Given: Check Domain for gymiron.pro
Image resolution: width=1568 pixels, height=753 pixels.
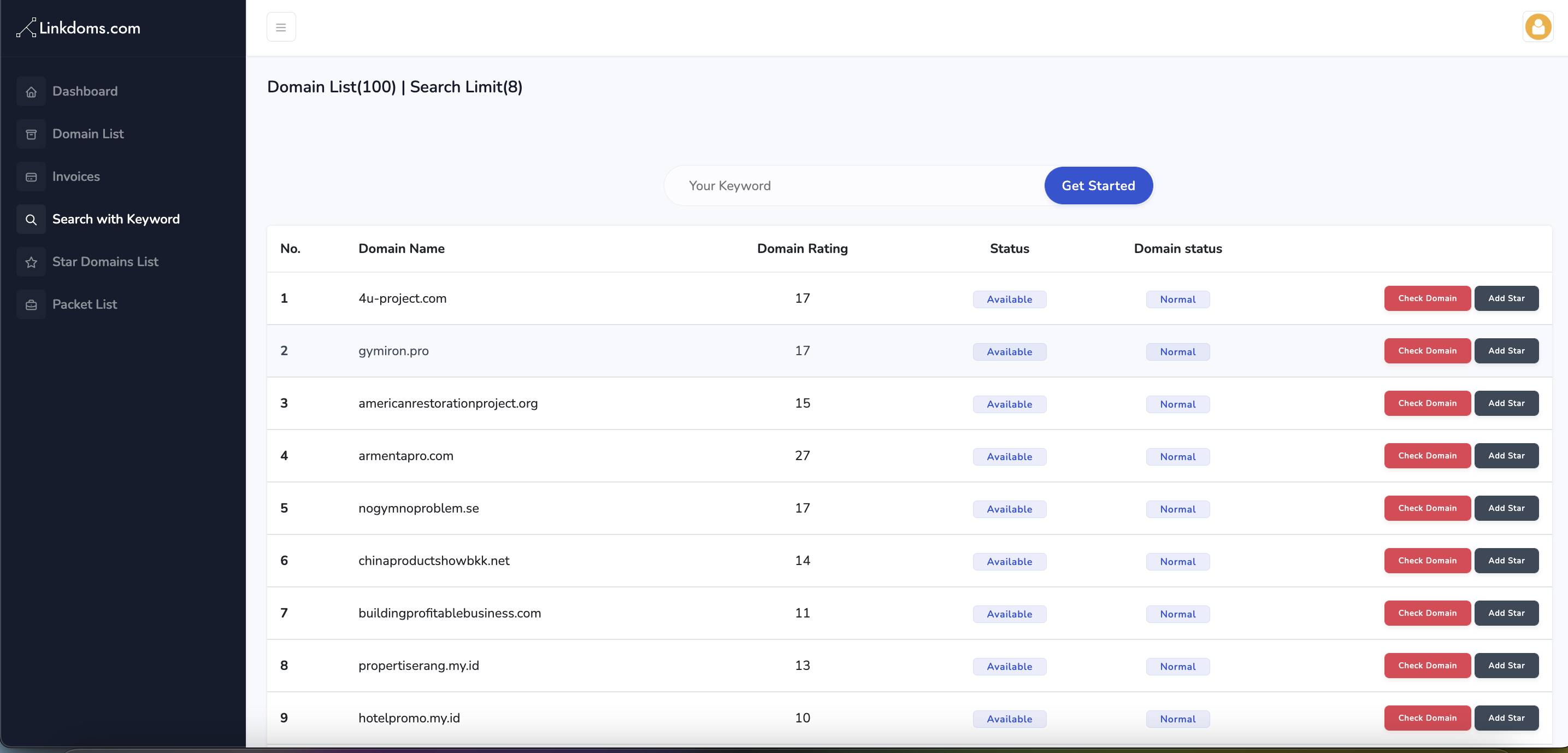Looking at the screenshot, I should point(1427,351).
